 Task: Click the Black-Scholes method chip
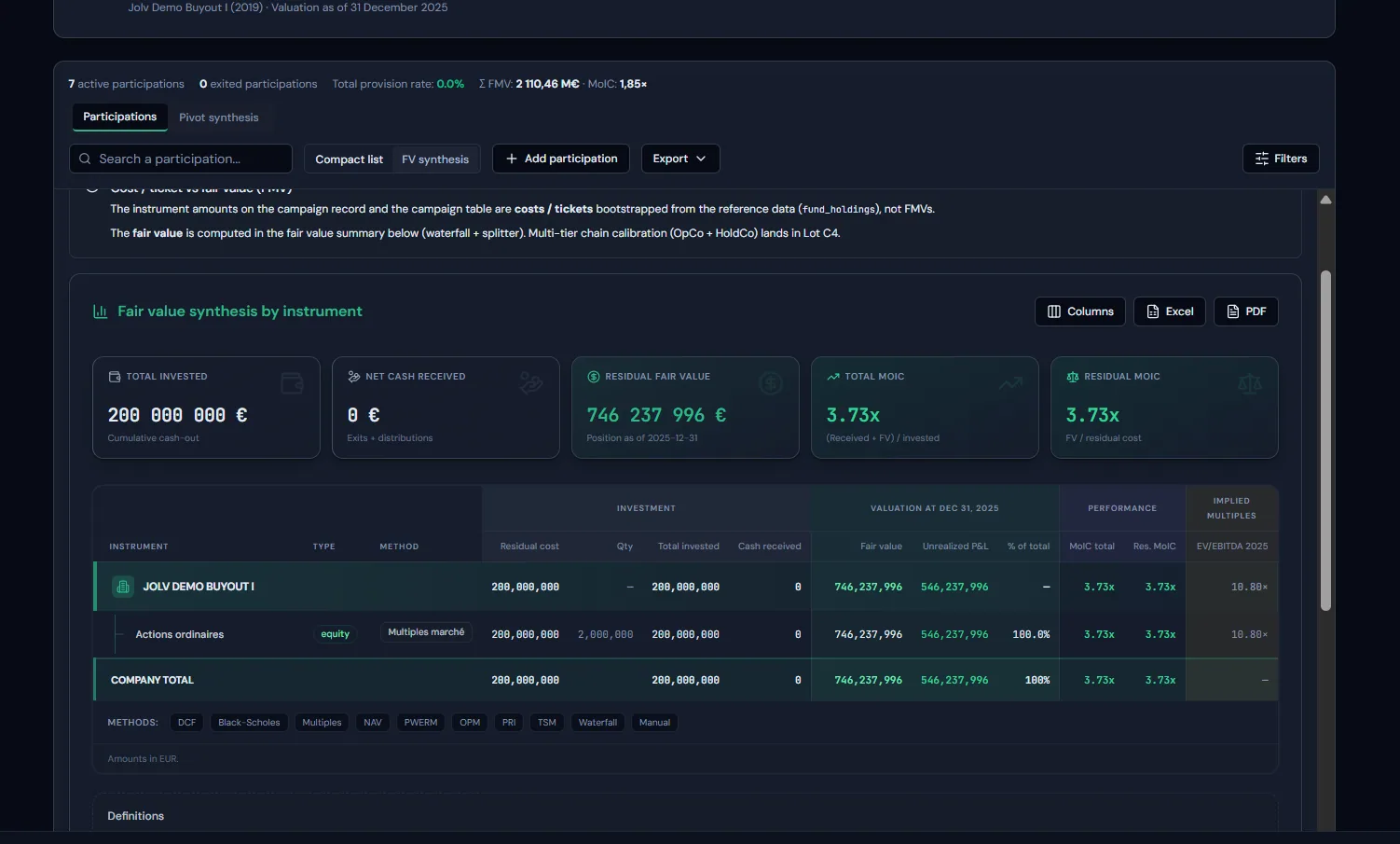(249, 723)
